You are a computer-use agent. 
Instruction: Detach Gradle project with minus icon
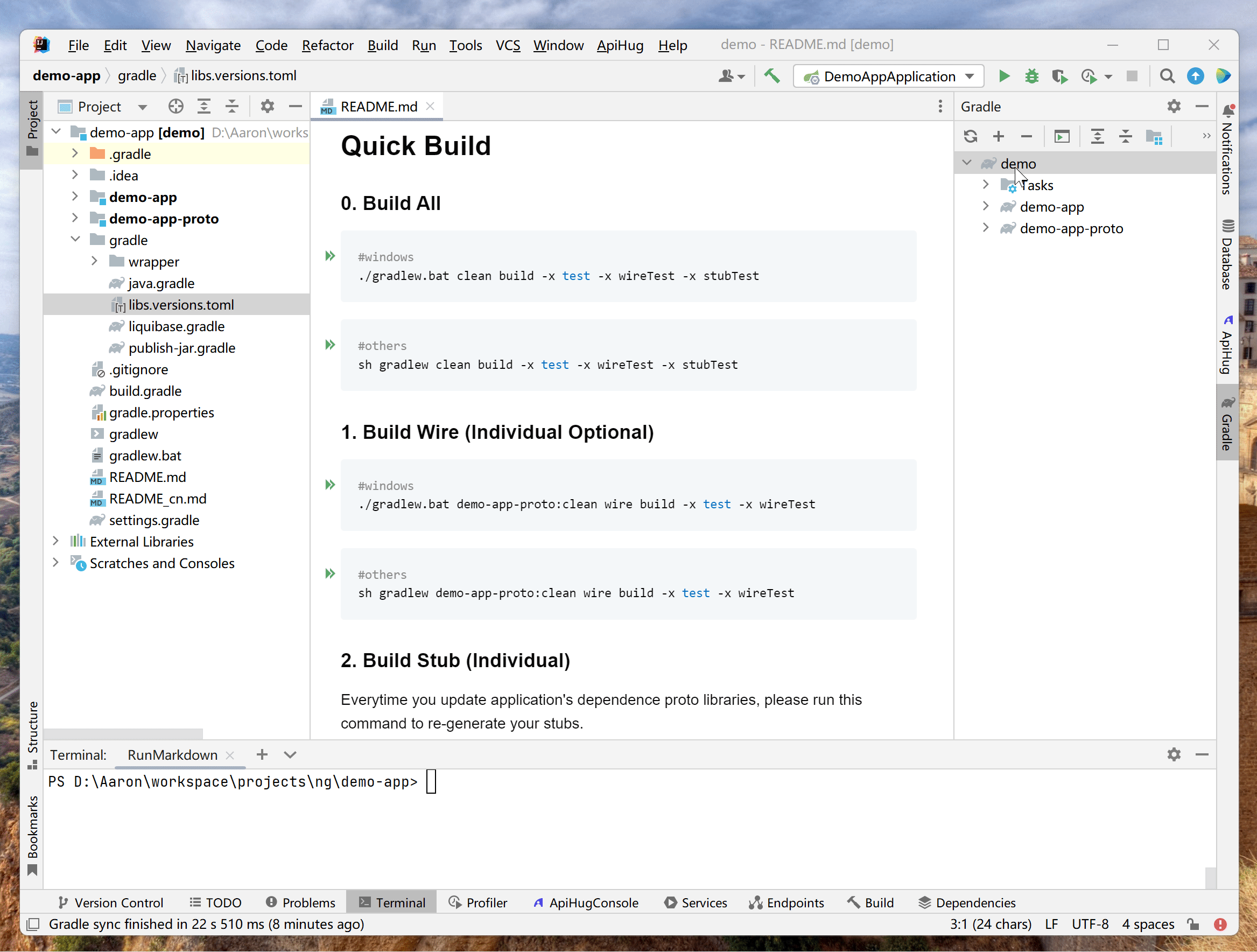point(1026,136)
